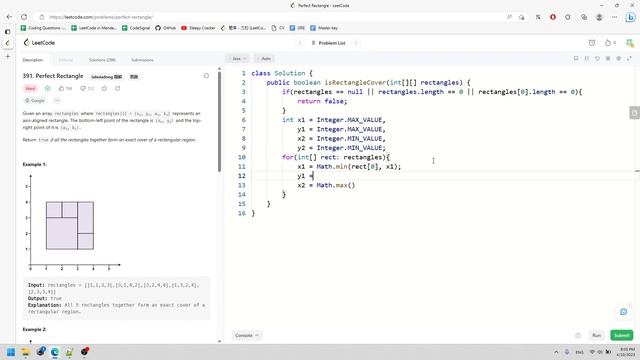Open the Editorial tab
640x360 pixels.
point(66,60)
